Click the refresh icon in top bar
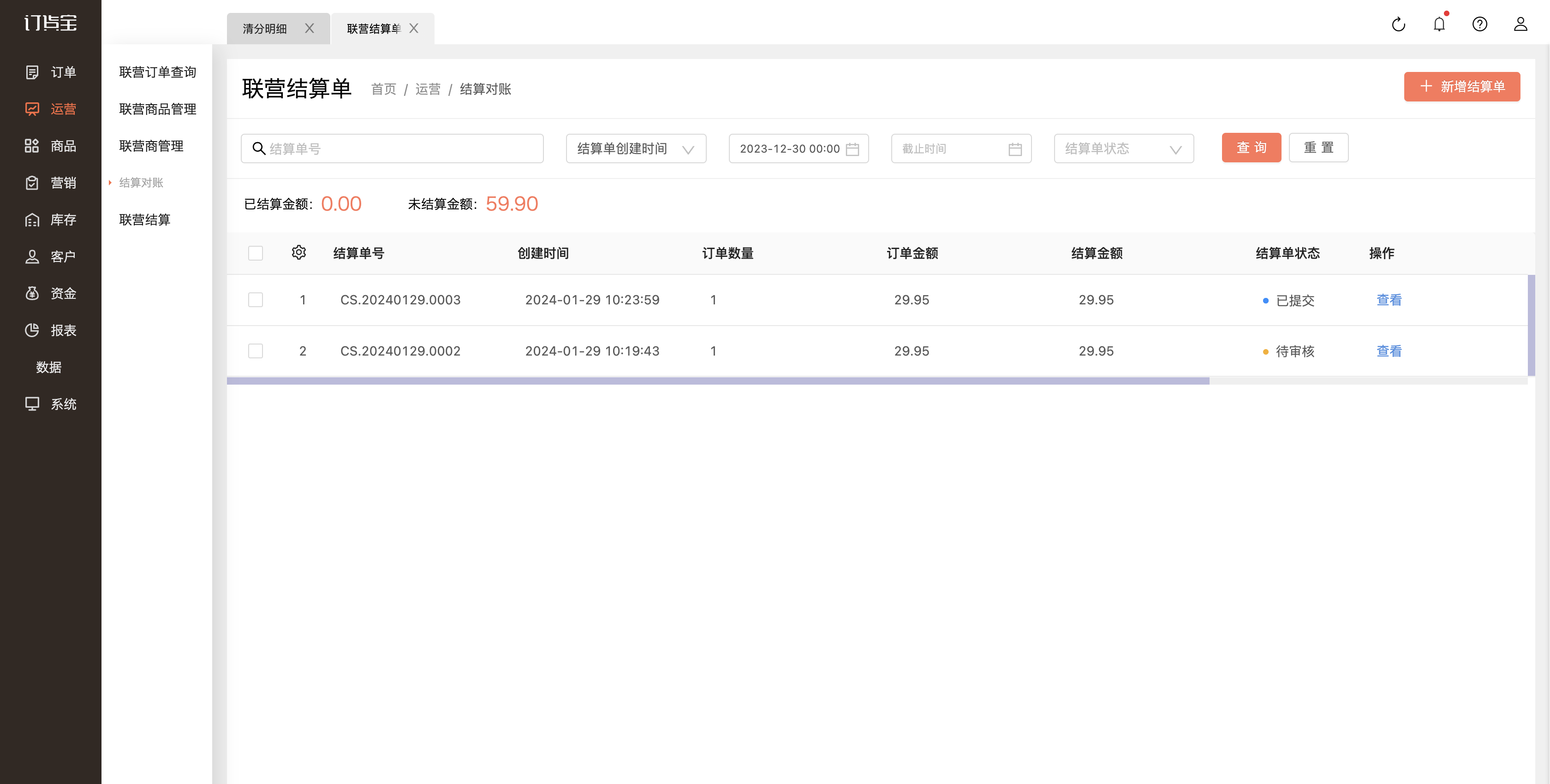 [1398, 24]
